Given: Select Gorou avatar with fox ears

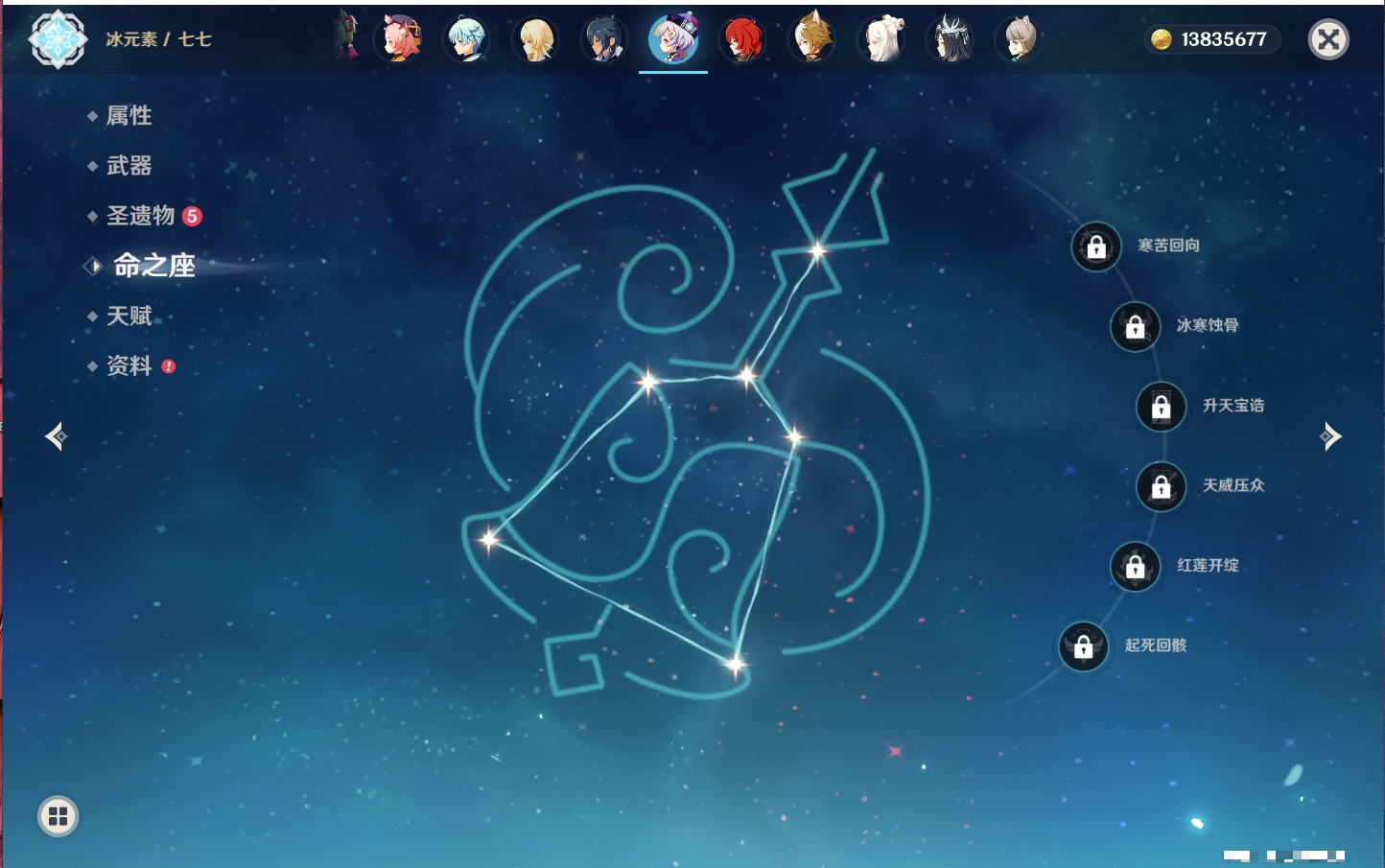Looking at the screenshot, I should (x=811, y=40).
